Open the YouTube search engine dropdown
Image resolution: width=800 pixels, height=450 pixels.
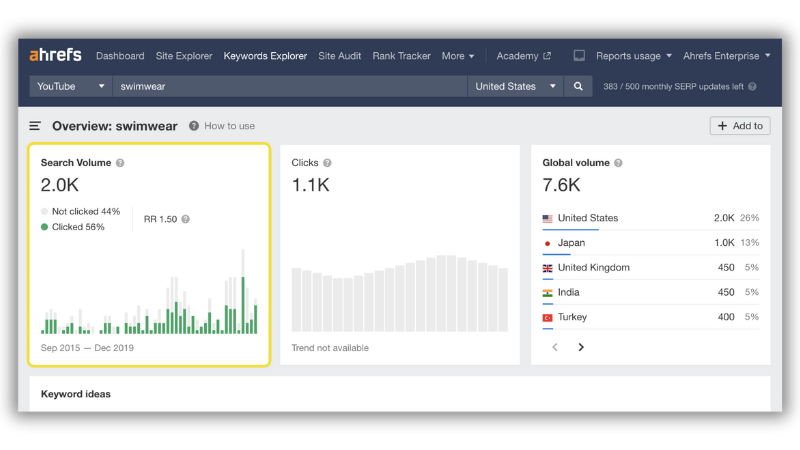(x=70, y=86)
